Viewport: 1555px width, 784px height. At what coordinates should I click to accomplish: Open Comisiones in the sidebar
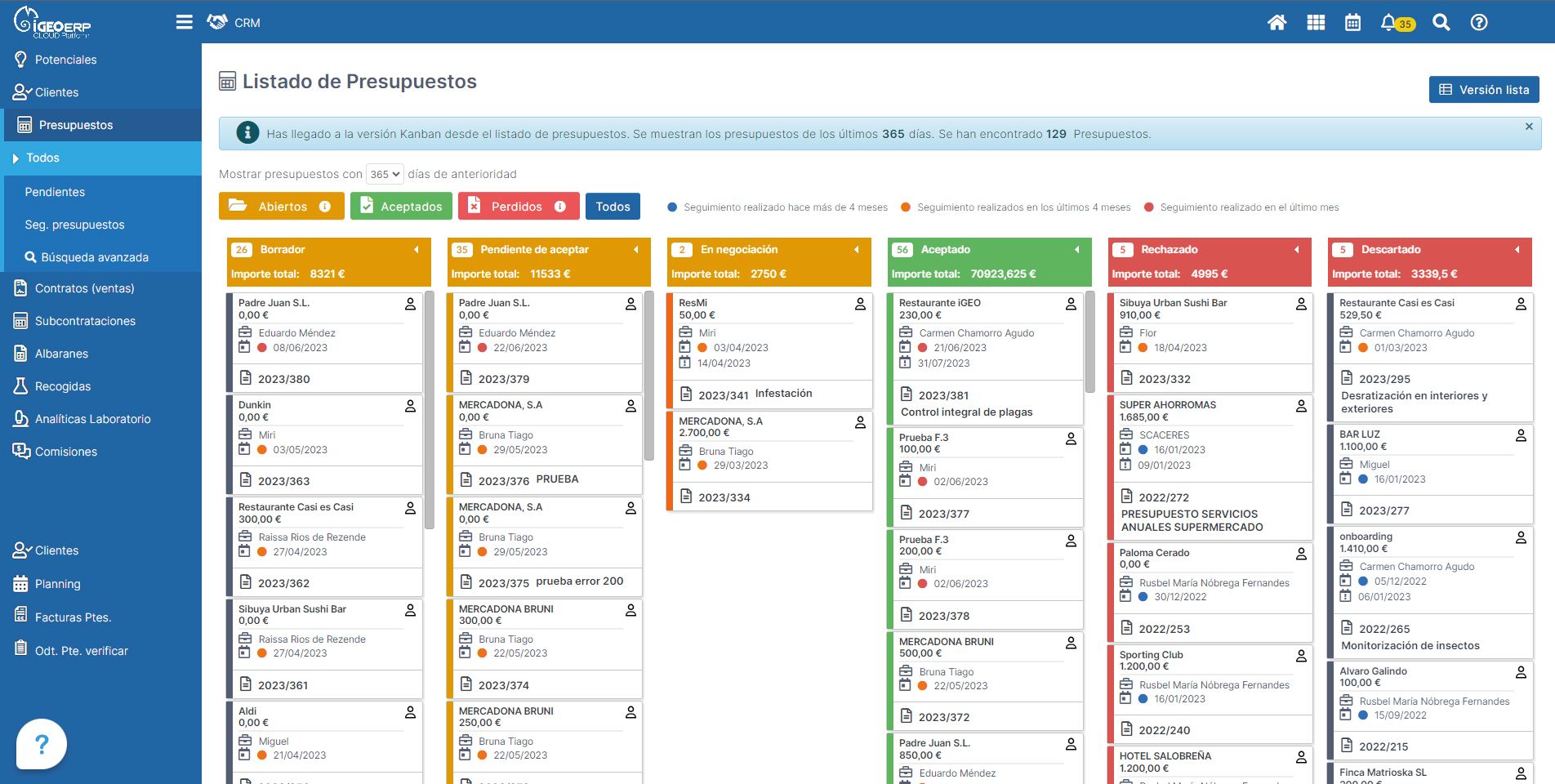coord(101,452)
